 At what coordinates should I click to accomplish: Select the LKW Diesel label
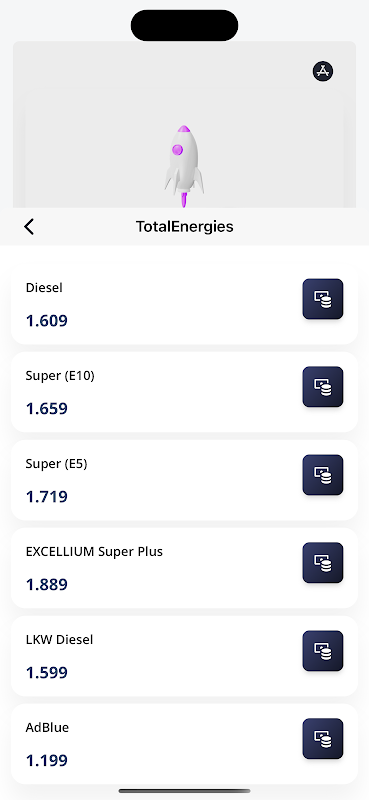(x=59, y=639)
